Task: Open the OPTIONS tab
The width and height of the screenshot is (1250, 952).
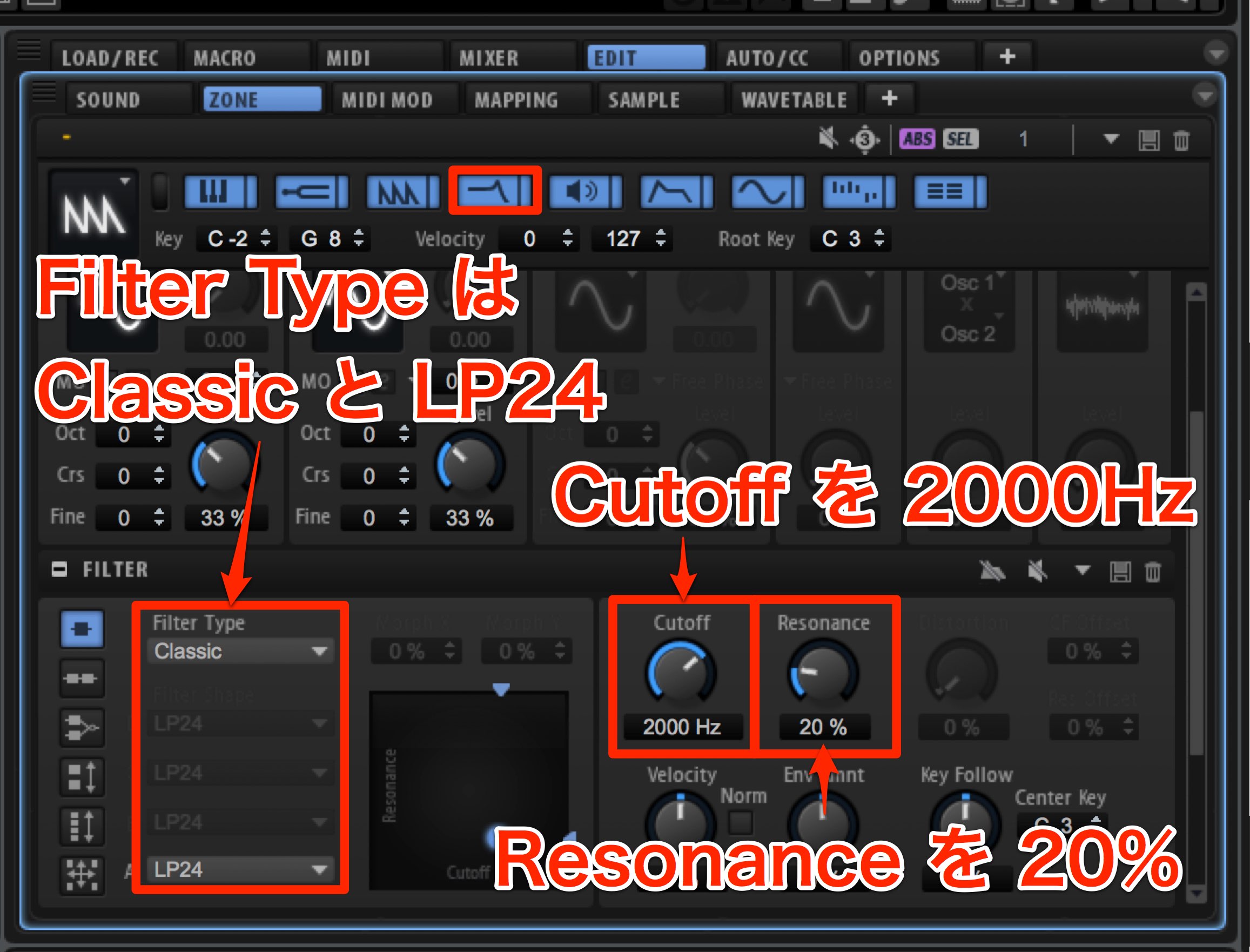Action: click(912, 58)
